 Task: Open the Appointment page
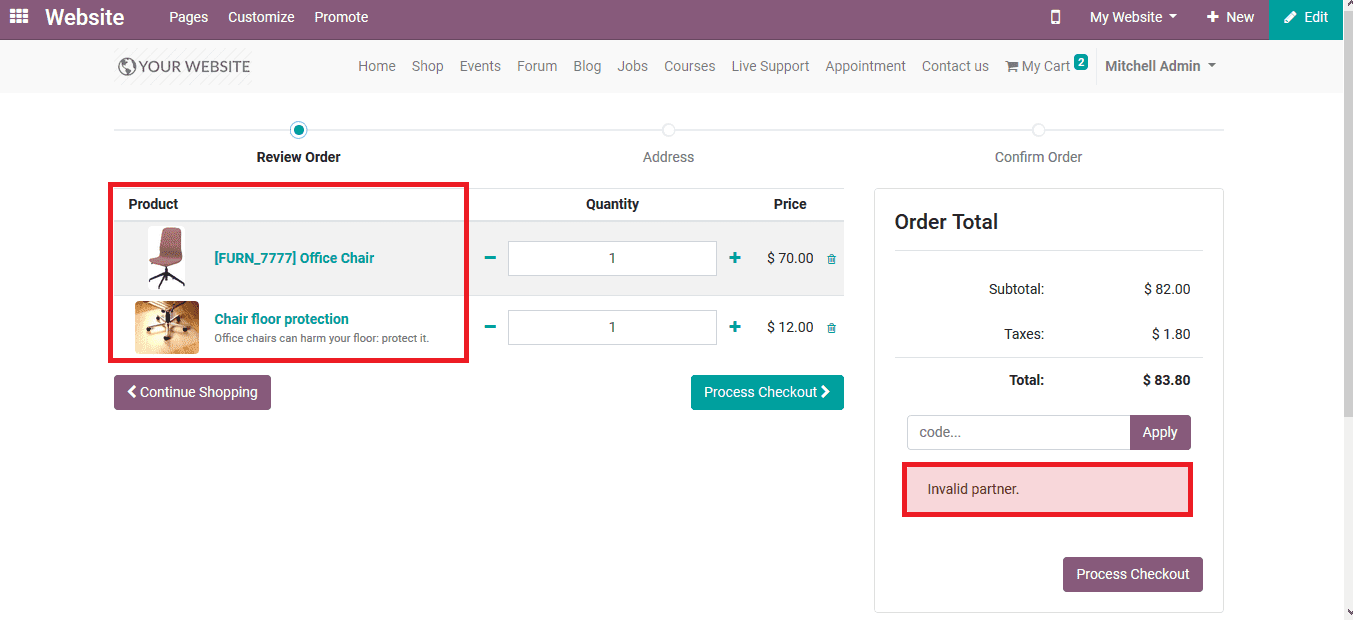point(865,66)
